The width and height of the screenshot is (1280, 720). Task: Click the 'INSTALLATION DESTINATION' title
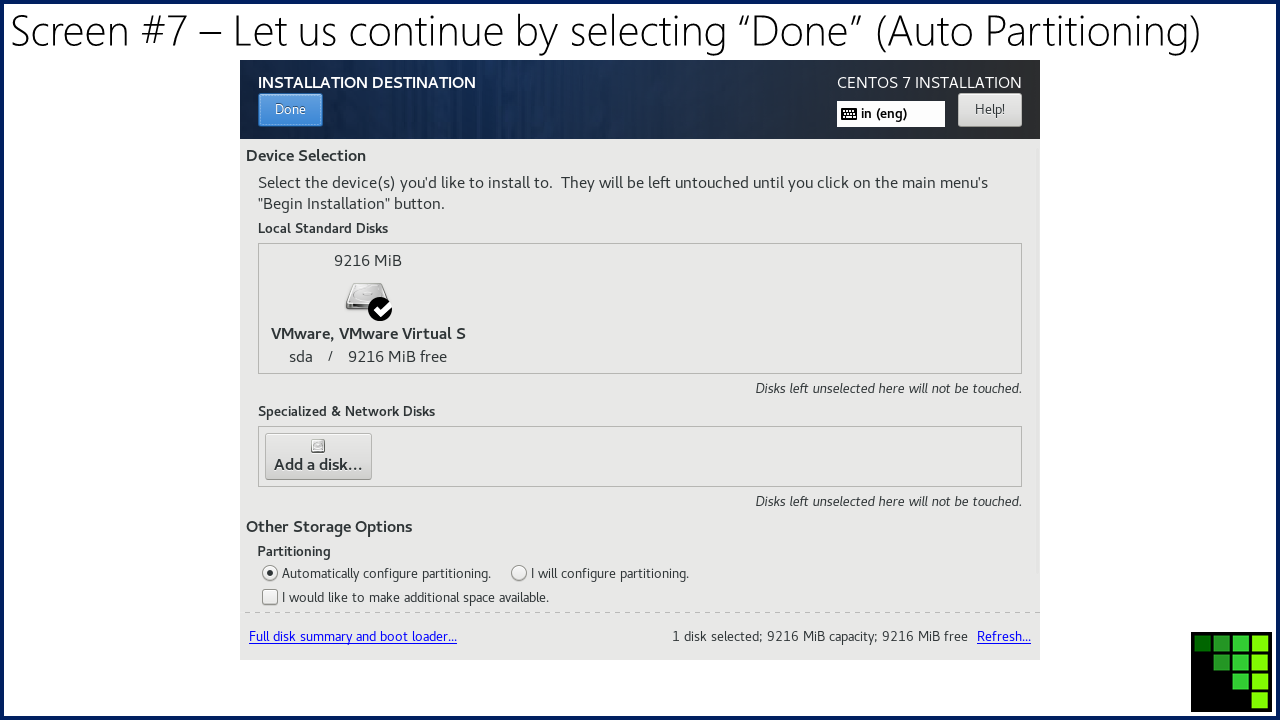point(367,83)
